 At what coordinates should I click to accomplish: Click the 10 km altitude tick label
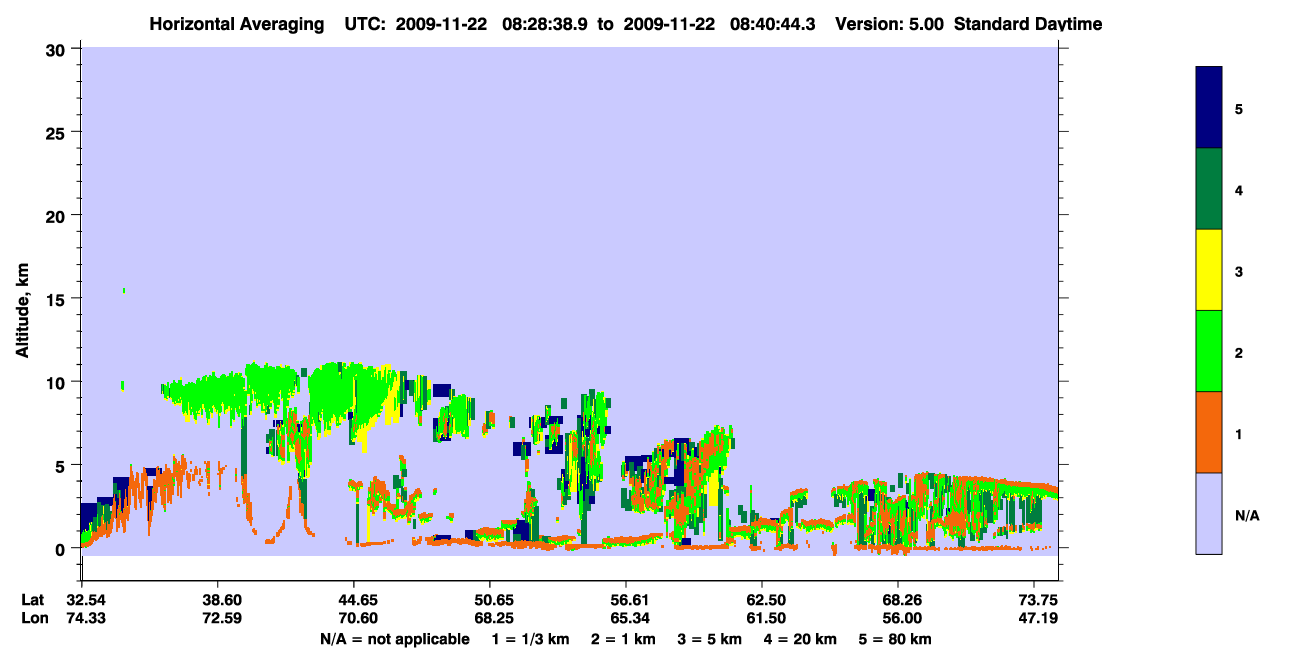[56, 382]
